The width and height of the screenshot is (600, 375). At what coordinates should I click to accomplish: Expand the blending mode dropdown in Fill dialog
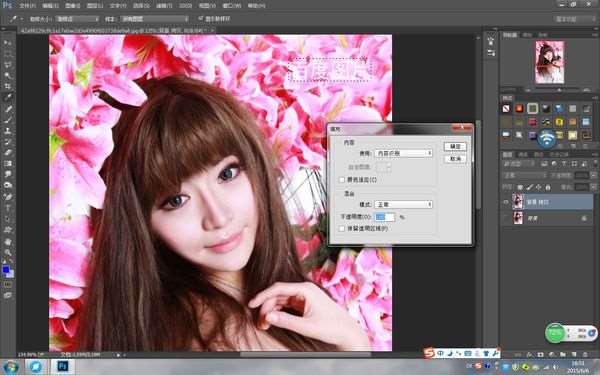403,204
